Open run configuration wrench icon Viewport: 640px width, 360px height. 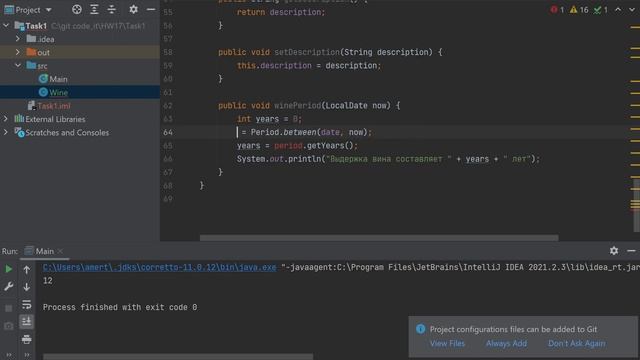[x=9, y=287]
